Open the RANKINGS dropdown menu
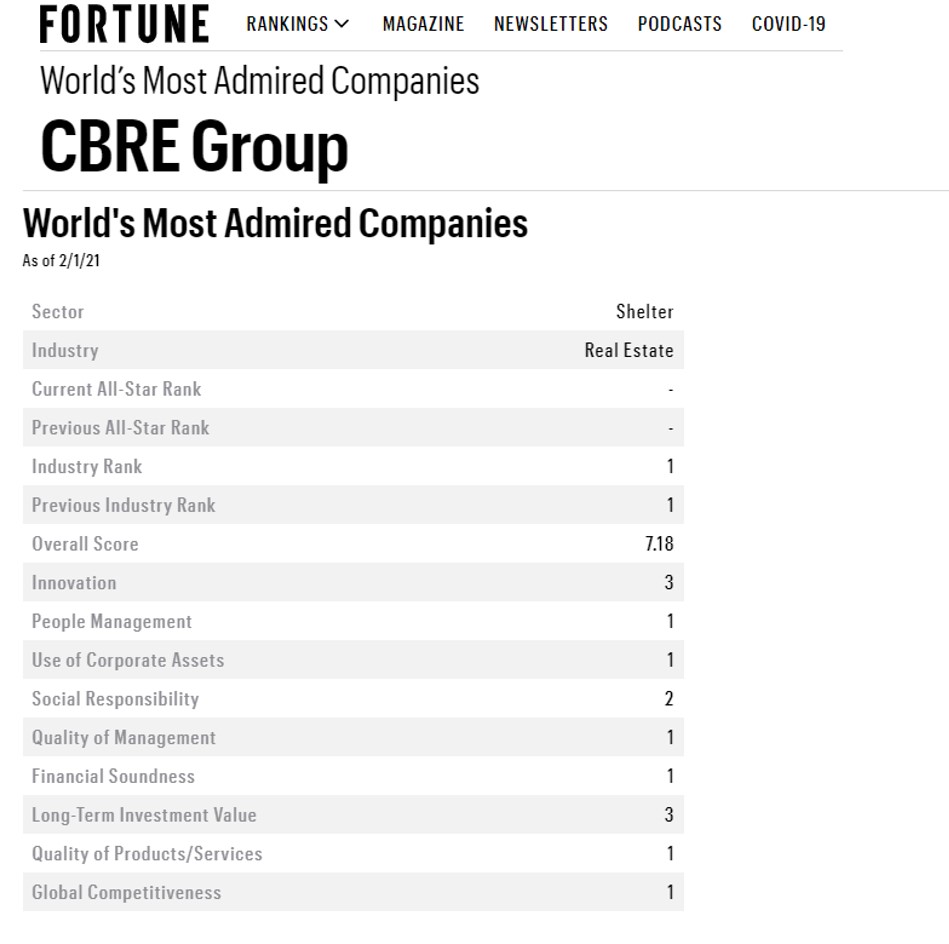 click(288, 24)
